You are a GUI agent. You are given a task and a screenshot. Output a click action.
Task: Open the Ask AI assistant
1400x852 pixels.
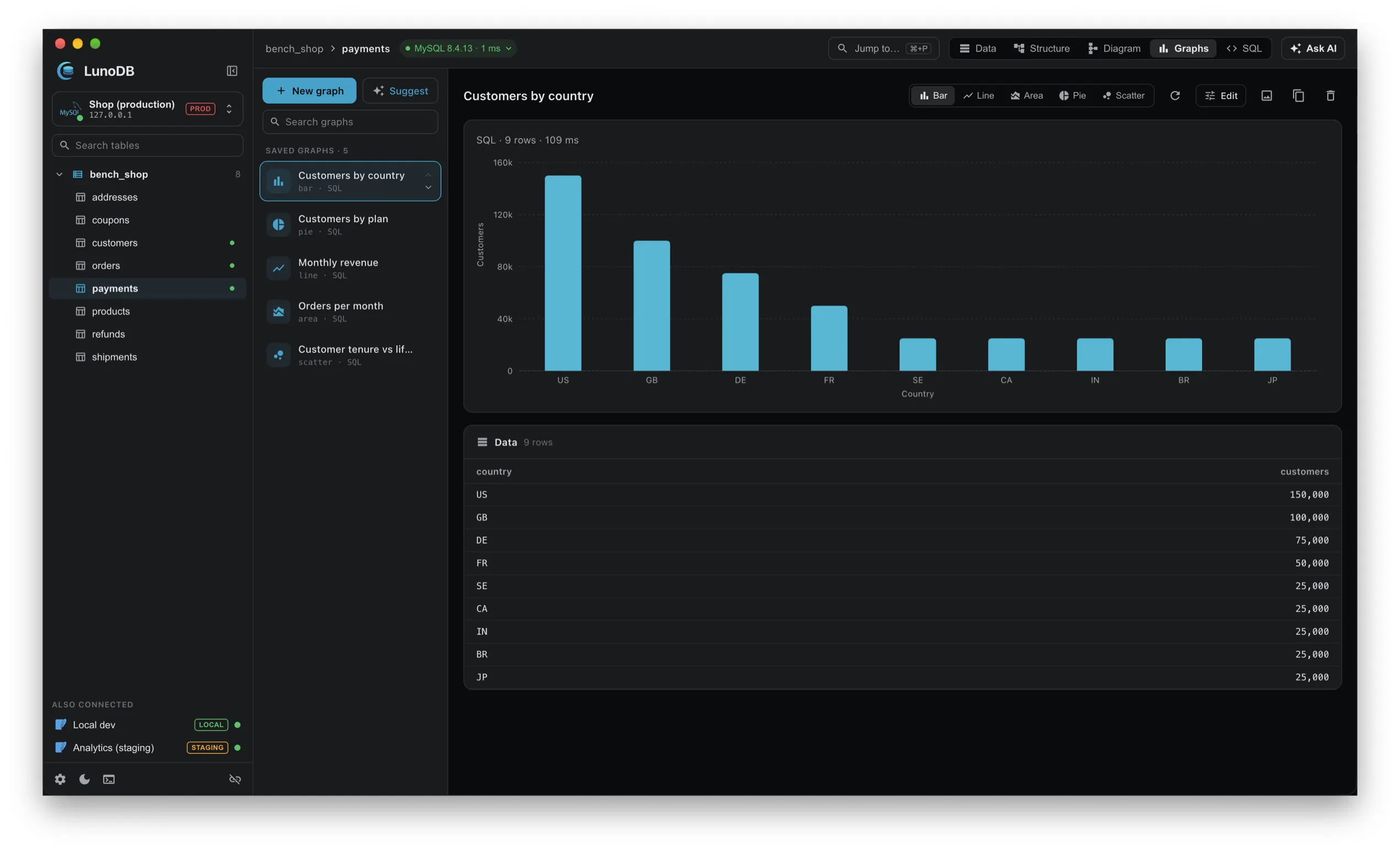click(x=1312, y=48)
